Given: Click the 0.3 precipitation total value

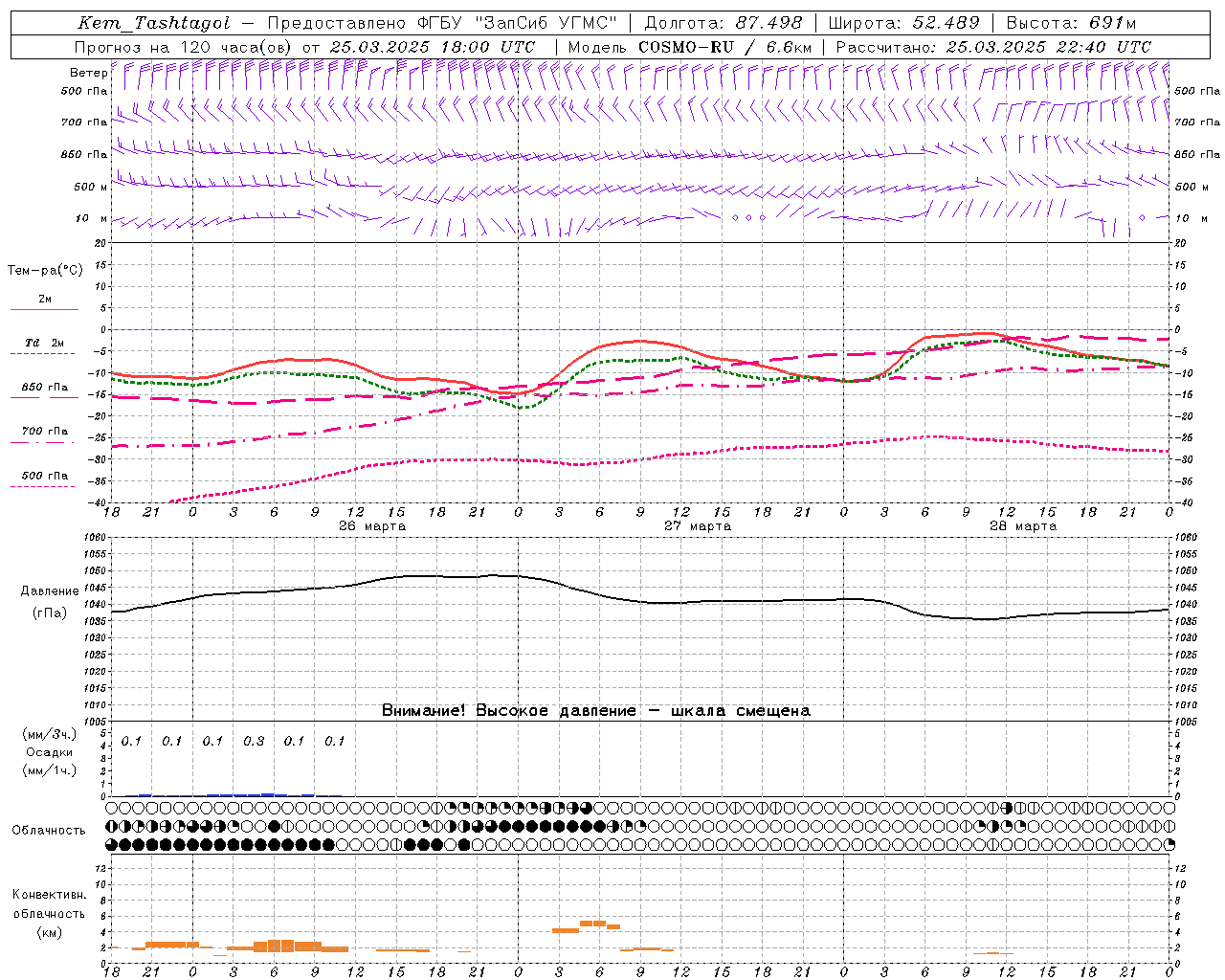Looking at the screenshot, I should click(x=254, y=741).
